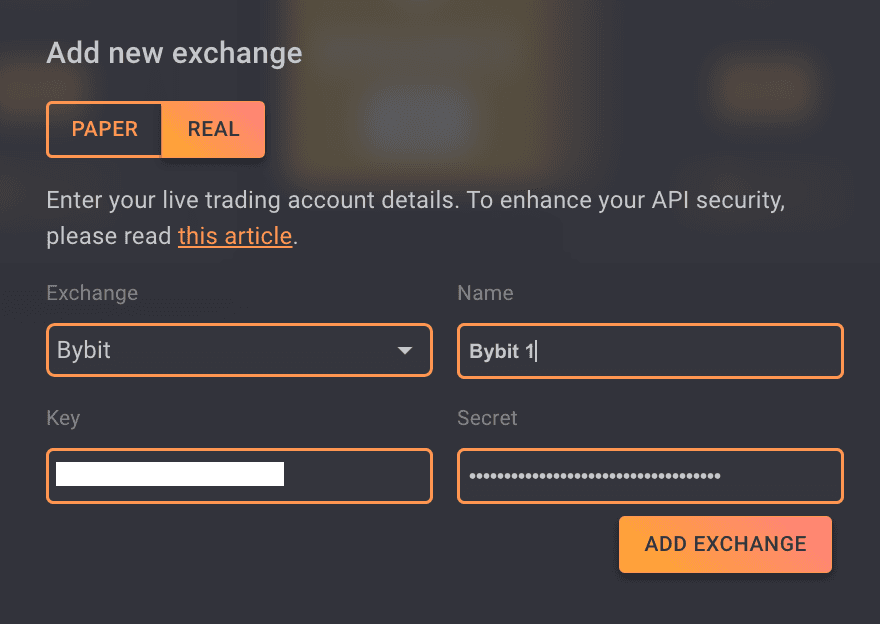Place cursor in 'Bybit 1' name text
The image size is (880, 624).
point(503,352)
